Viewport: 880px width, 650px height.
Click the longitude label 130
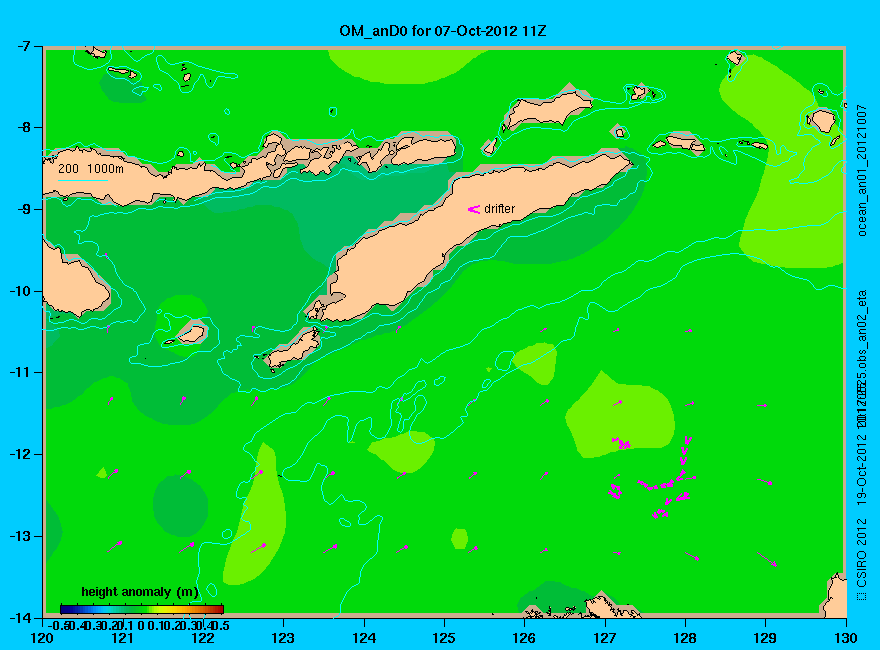pos(845,638)
